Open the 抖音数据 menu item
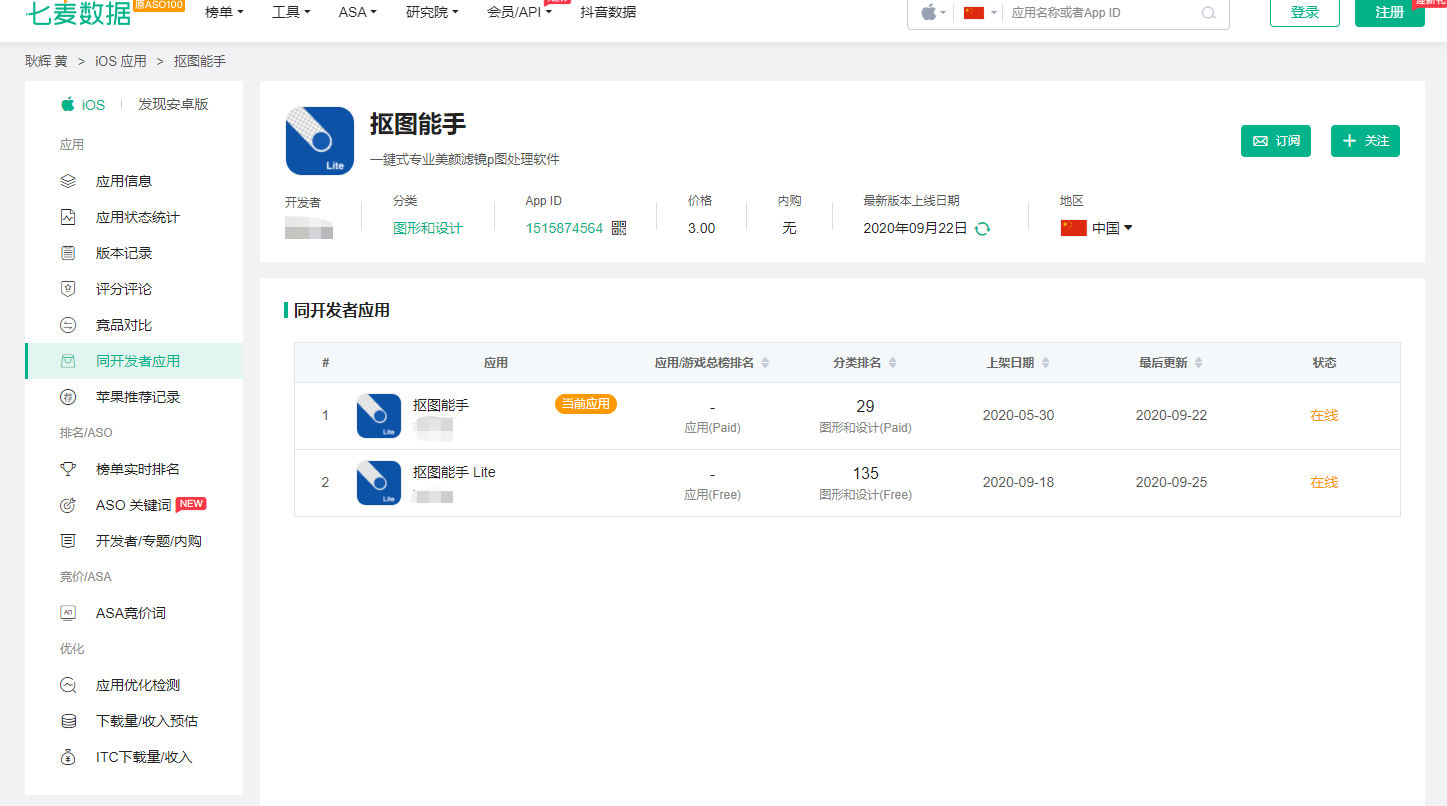Image resolution: width=1447 pixels, height=806 pixels. point(608,12)
